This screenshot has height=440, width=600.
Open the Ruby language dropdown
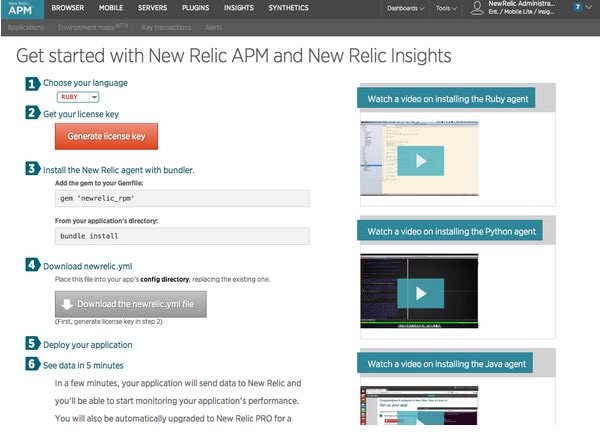click(78, 97)
